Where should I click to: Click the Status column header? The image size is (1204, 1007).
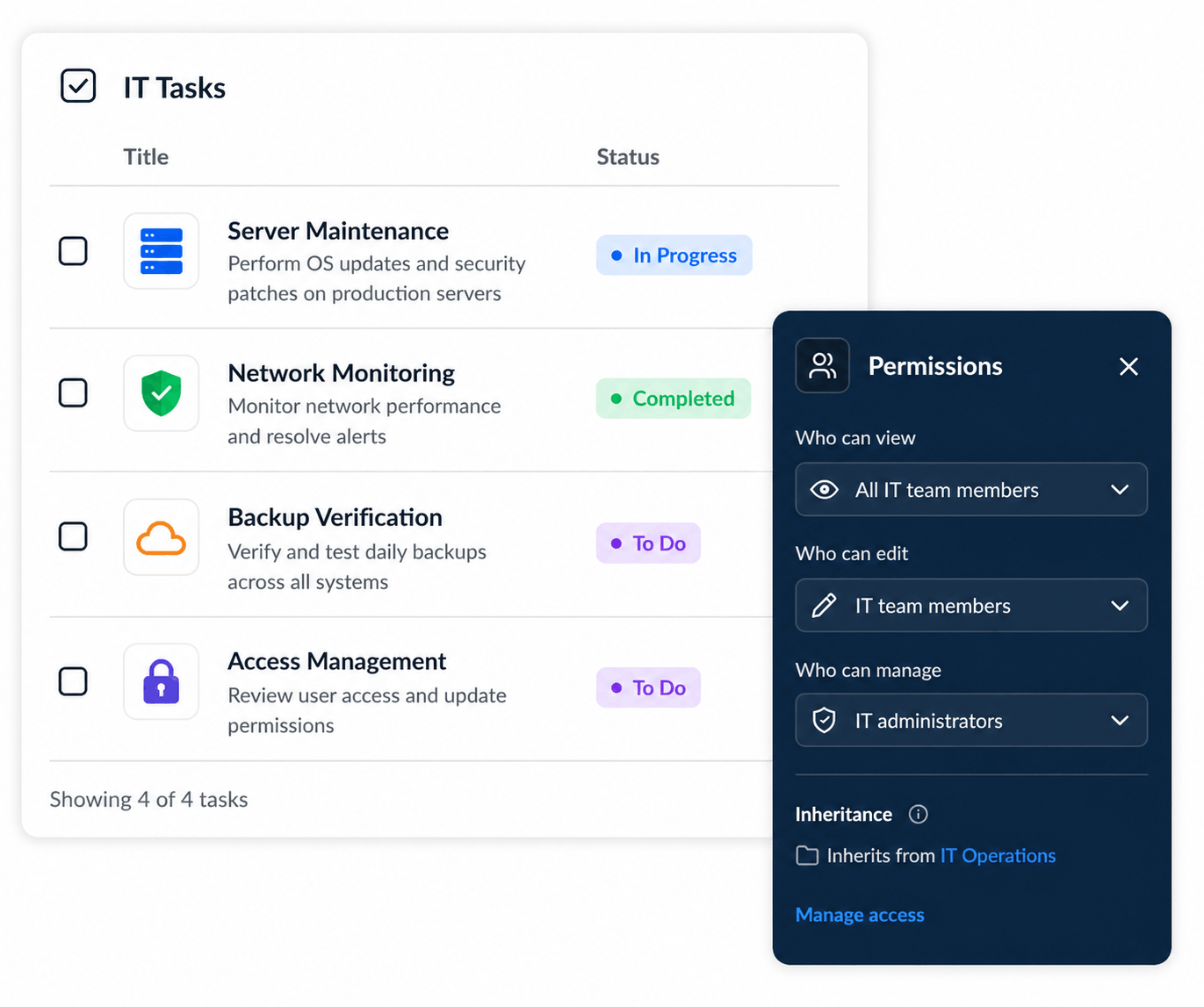[628, 157]
